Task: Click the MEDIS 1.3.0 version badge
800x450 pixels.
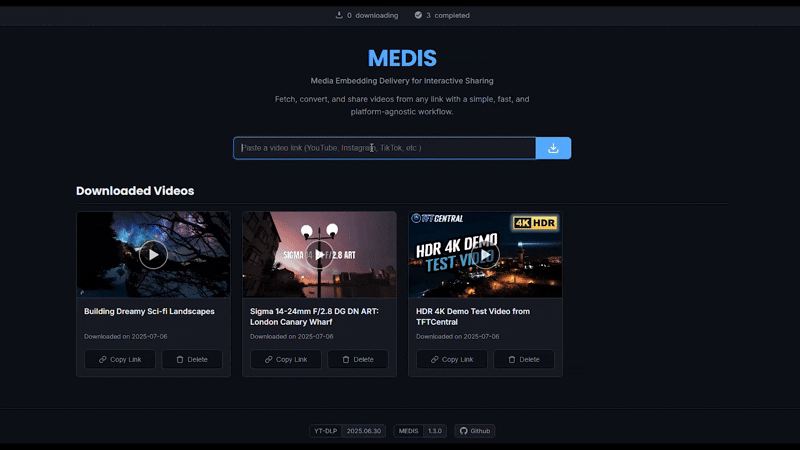Action: [420, 431]
